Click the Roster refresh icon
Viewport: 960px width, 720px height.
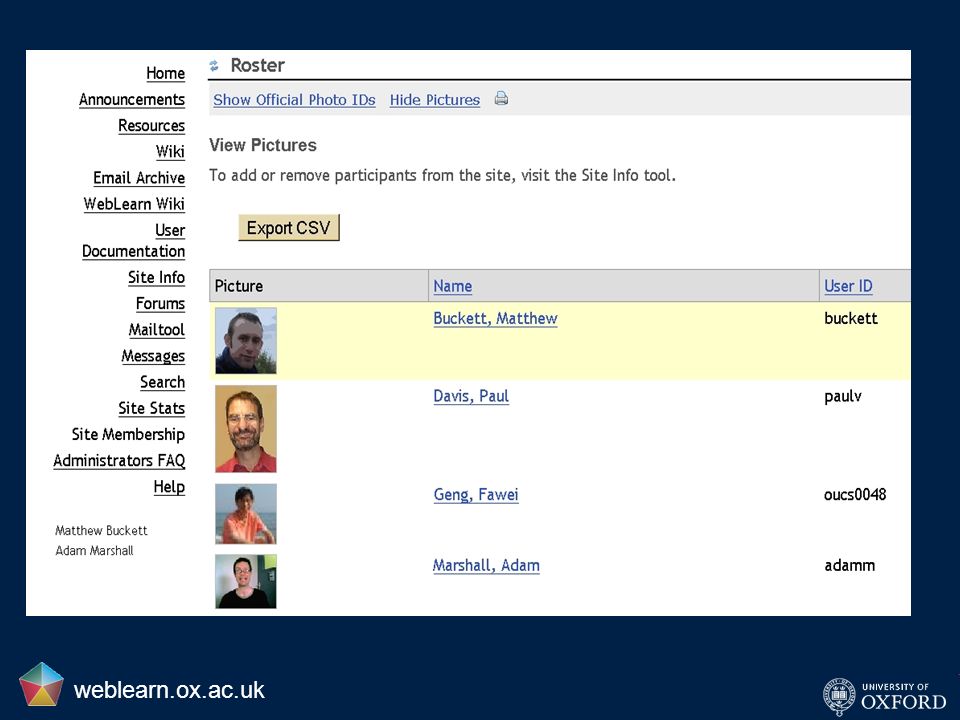214,66
